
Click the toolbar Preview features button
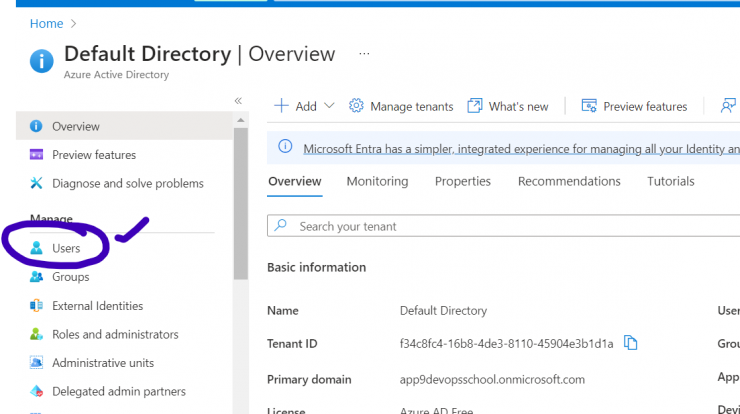pyautogui.click(x=634, y=106)
